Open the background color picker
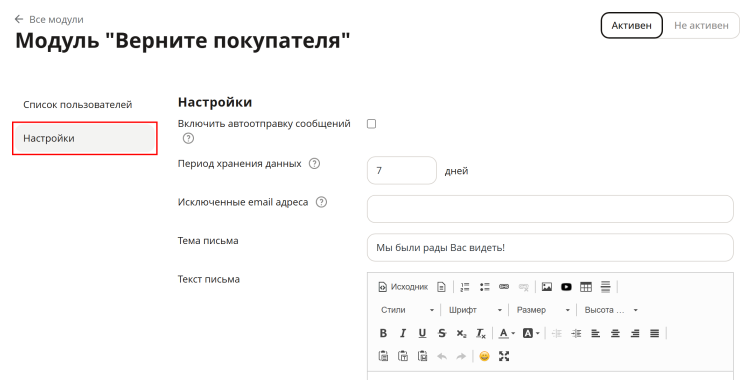Viewport: 740px width, 380px height. point(531,333)
